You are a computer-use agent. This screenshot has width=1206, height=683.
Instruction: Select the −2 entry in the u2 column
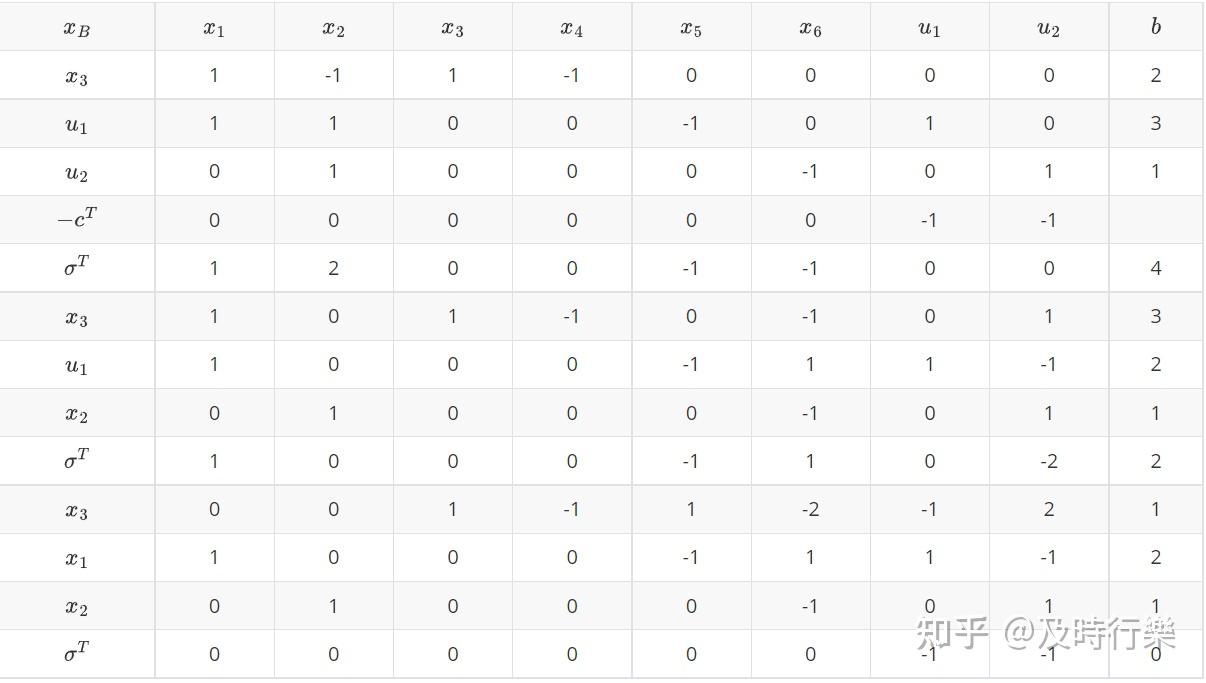click(1048, 461)
